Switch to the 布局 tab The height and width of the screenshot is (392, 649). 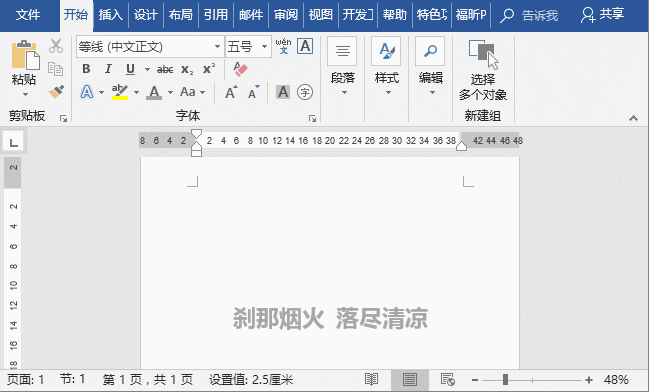181,15
